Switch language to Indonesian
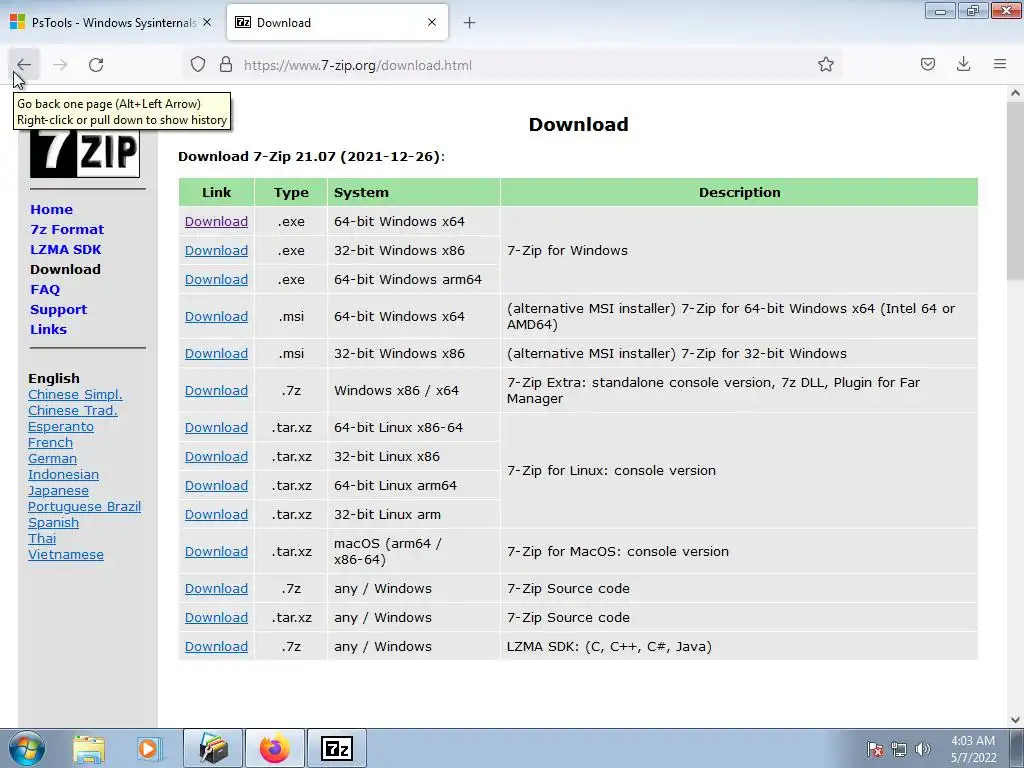This screenshot has width=1024, height=768. click(63, 475)
